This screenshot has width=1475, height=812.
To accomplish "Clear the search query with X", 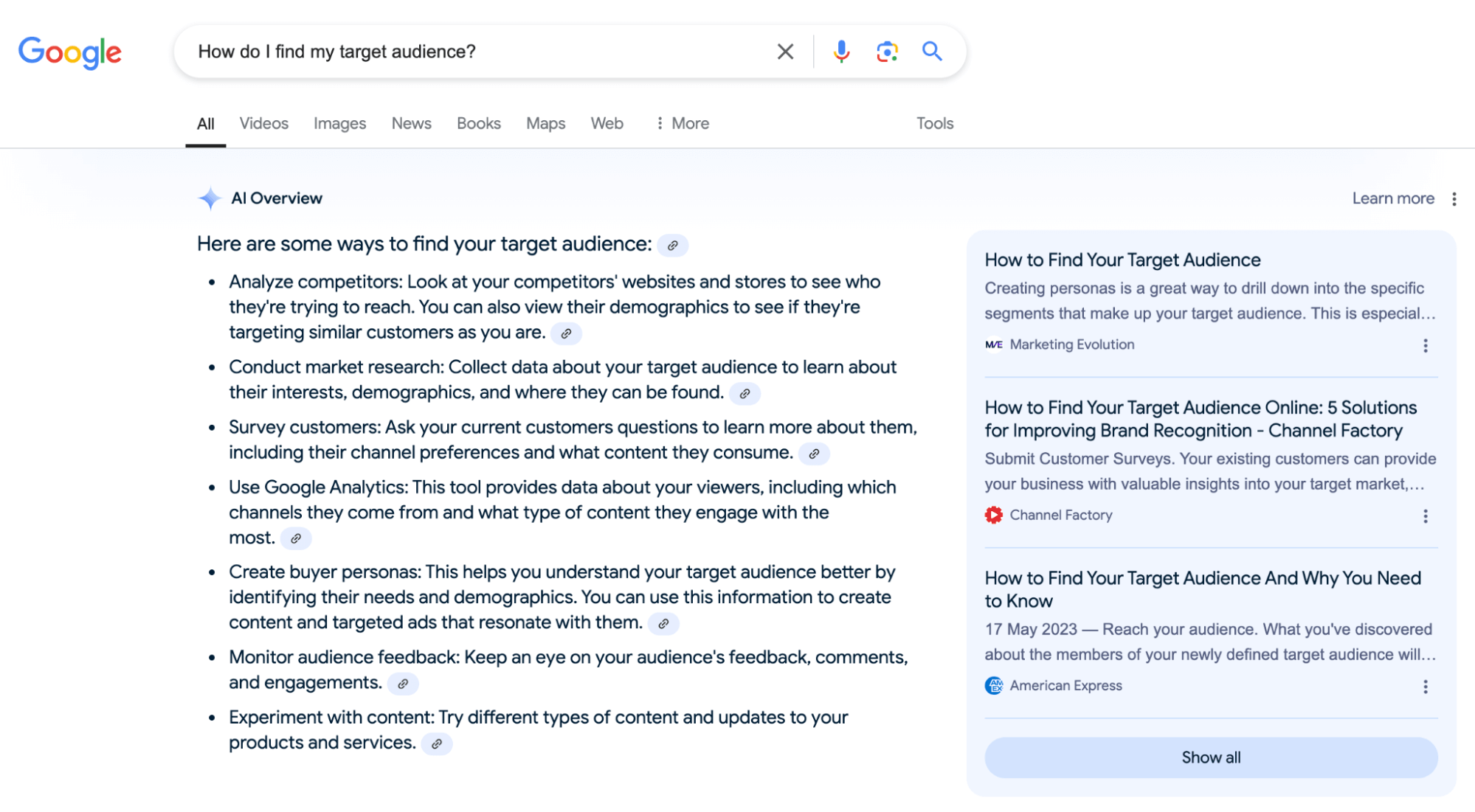I will pyautogui.click(x=785, y=52).
